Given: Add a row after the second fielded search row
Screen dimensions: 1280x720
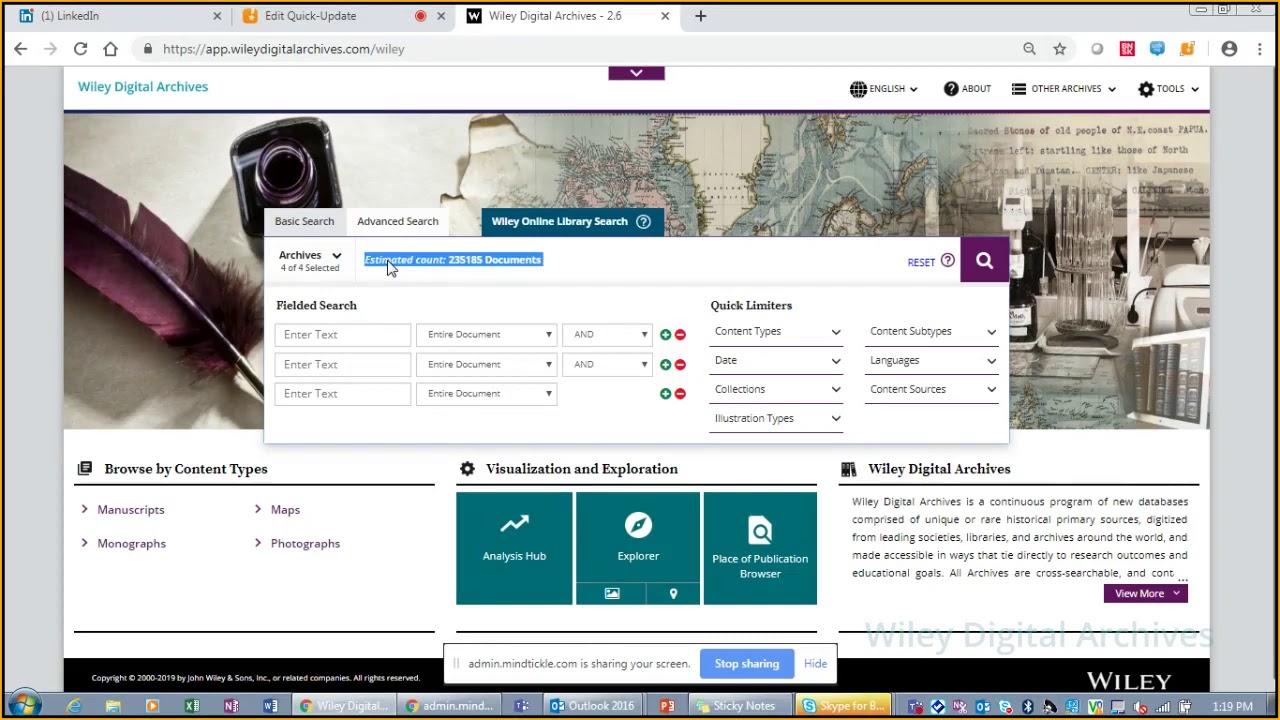Looking at the screenshot, I should (665, 365).
